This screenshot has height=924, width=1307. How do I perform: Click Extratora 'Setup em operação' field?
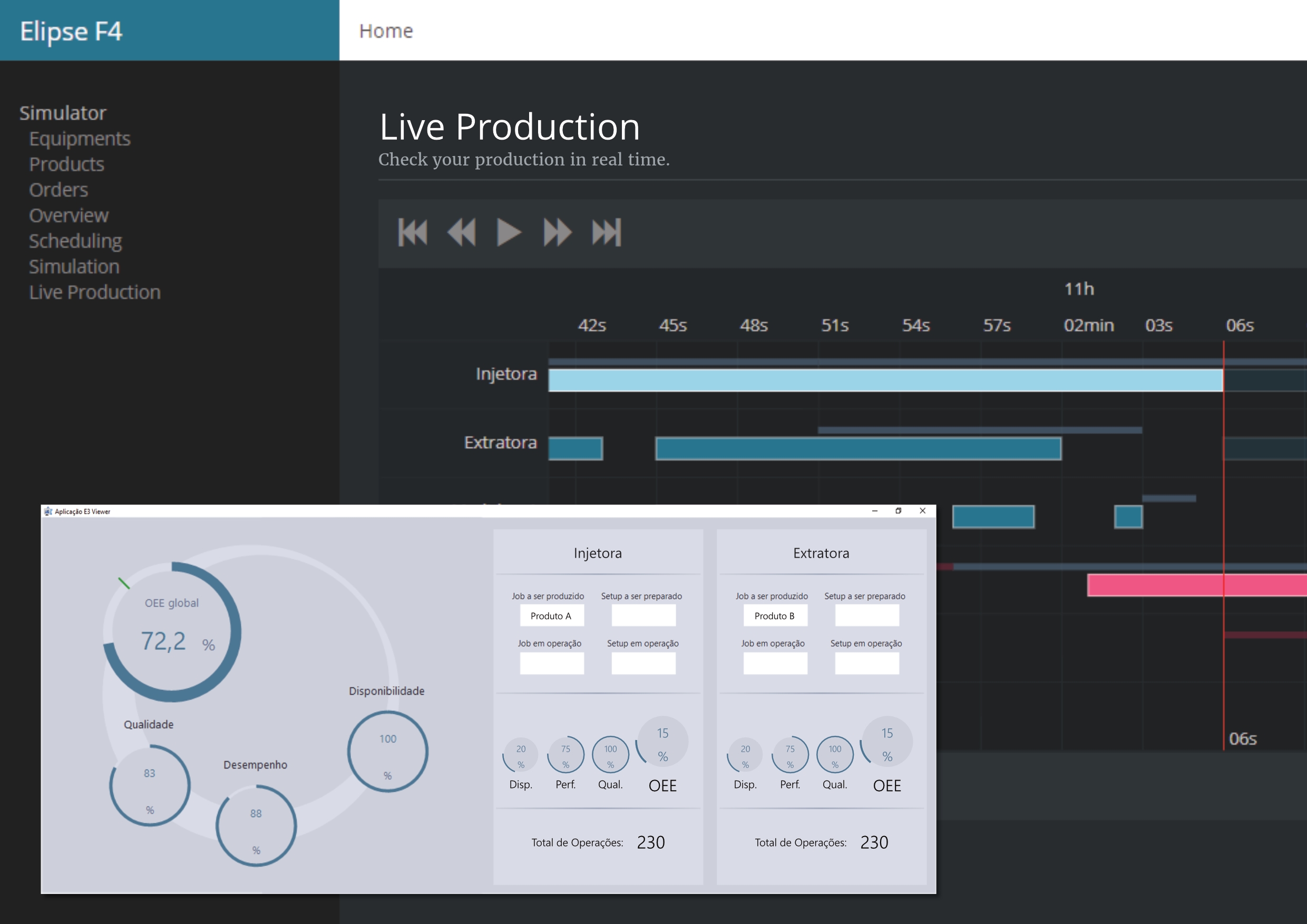[866, 663]
